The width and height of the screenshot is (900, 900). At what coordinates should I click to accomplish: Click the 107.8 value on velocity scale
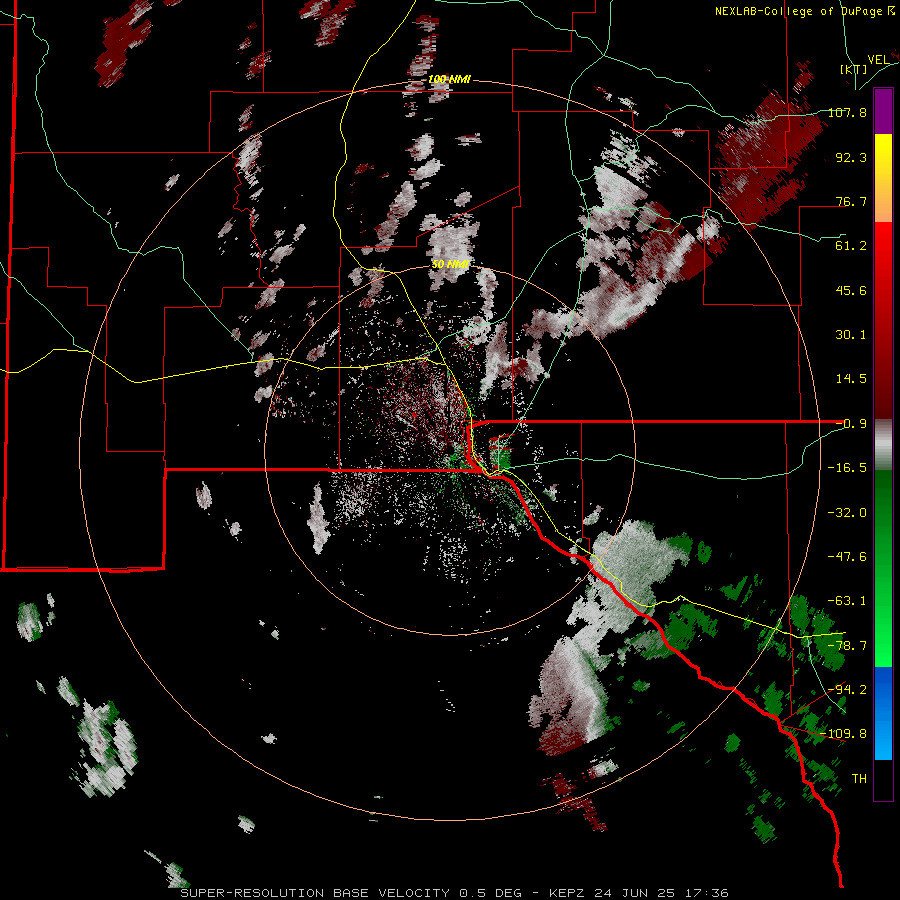(x=847, y=112)
